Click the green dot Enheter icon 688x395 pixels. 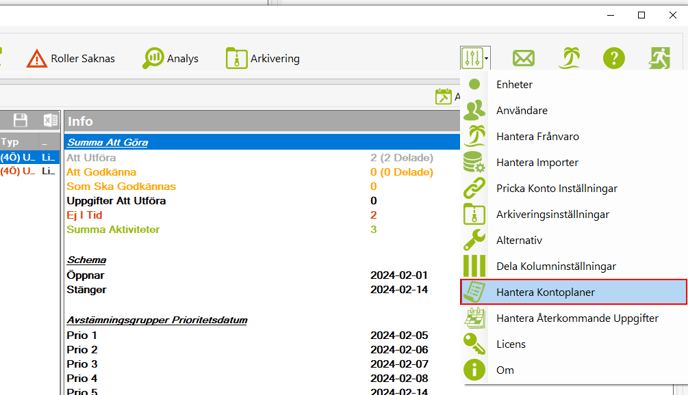(474, 84)
